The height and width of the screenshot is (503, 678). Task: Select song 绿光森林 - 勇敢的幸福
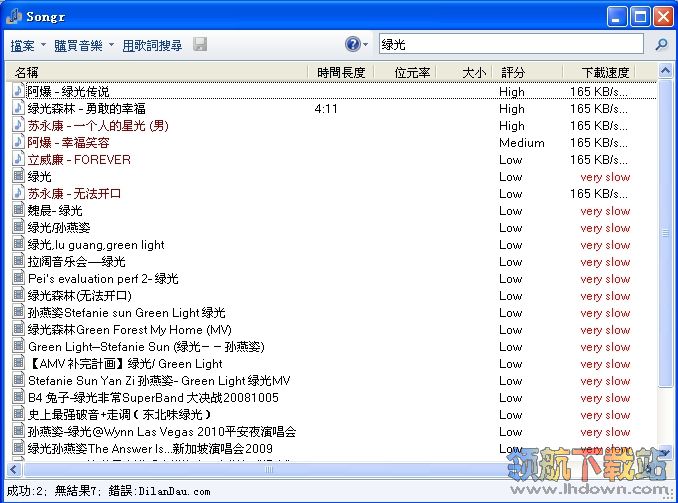point(86,109)
